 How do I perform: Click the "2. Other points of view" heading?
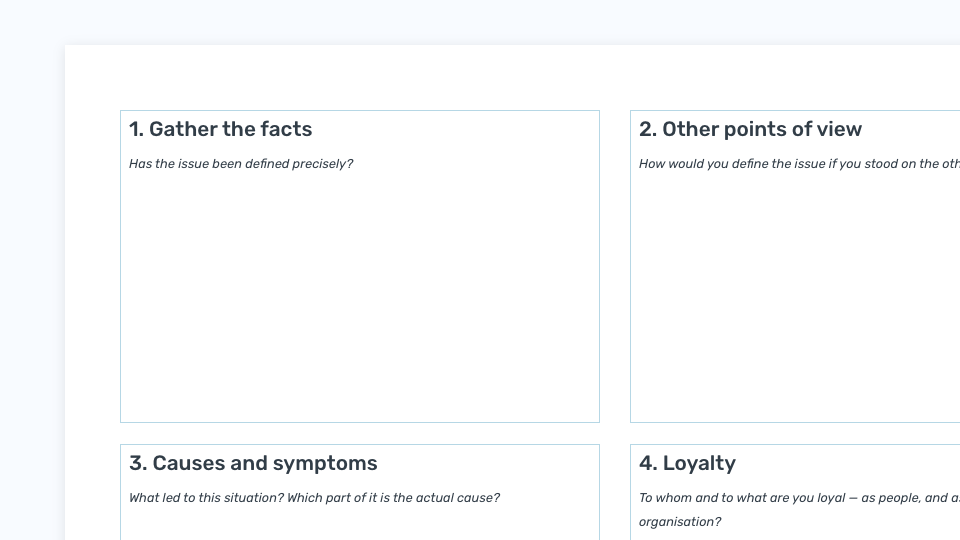click(750, 129)
